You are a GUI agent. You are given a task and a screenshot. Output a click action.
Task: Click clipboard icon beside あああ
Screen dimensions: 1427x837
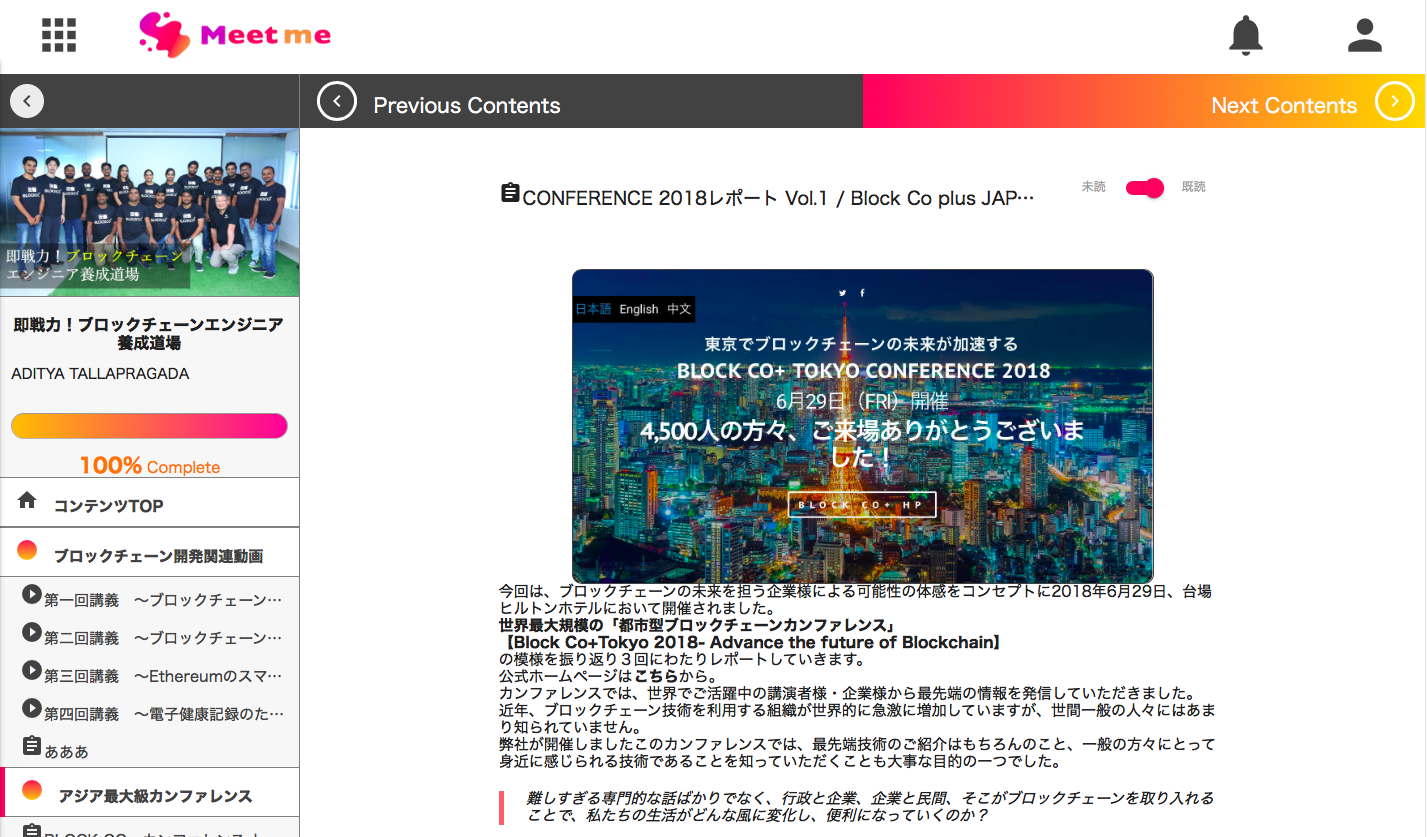tap(32, 747)
